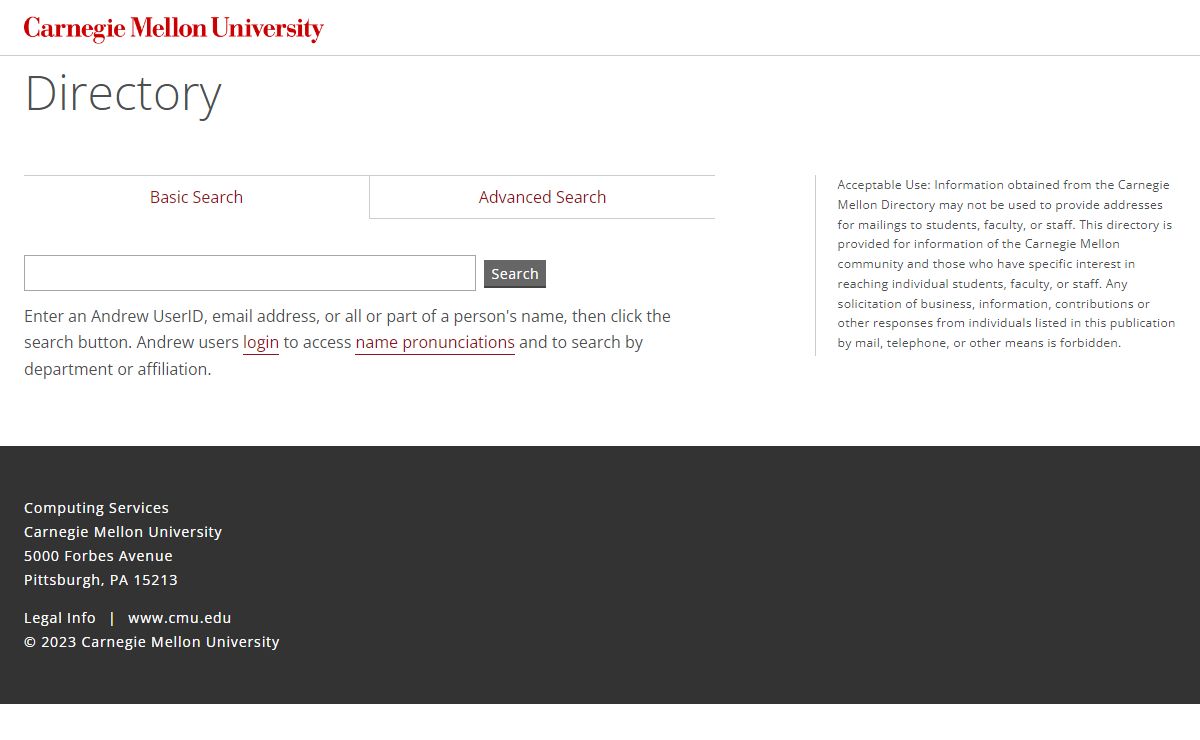Viewport: 1200px width, 740px height.
Task: Click the © 2023 copyright notice
Action: click(x=152, y=642)
